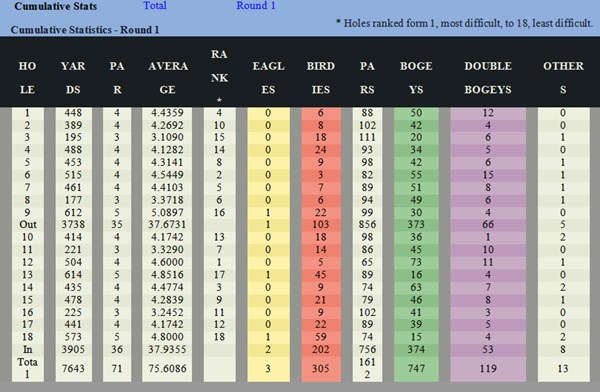Select Out yards total 3738
This screenshot has width=600, height=392.
click(73, 224)
